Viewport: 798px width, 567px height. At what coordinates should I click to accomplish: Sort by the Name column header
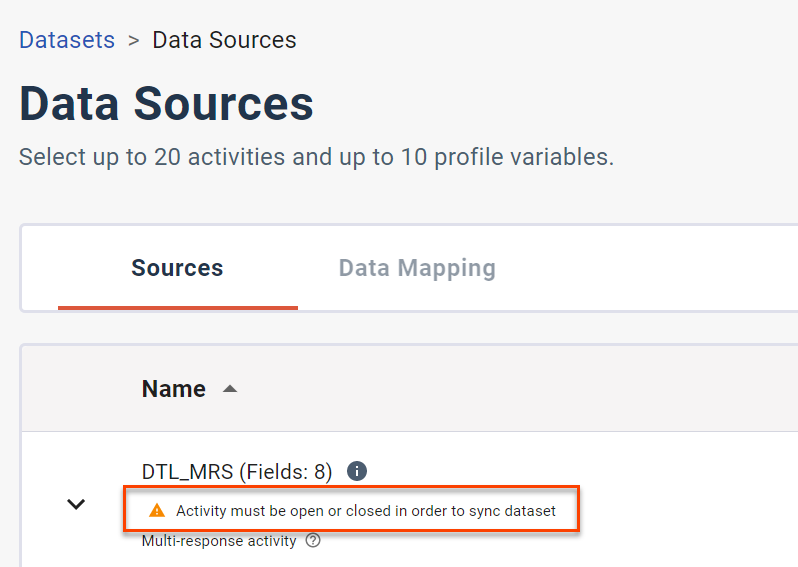point(174,389)
